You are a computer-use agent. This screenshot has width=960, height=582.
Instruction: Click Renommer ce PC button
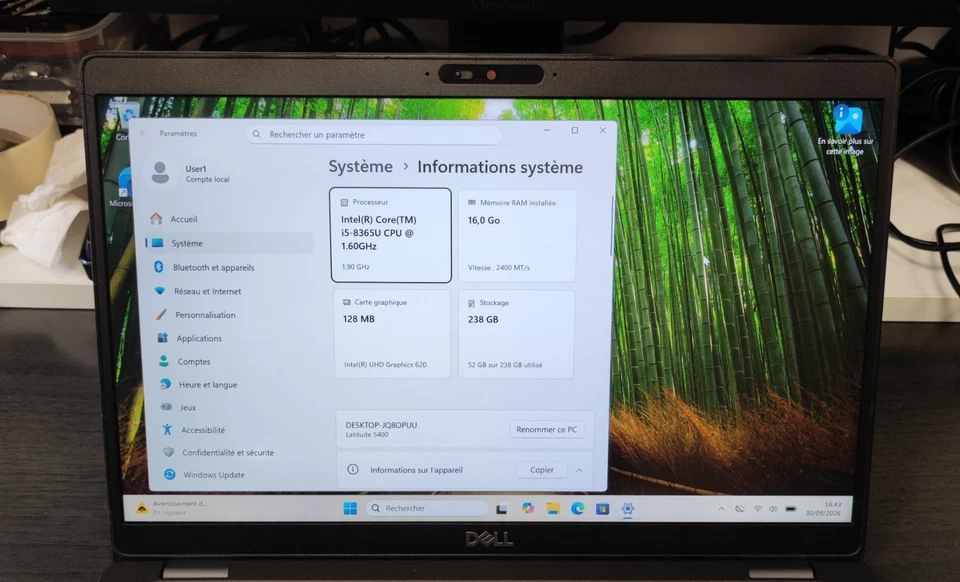tap(546, 429)
